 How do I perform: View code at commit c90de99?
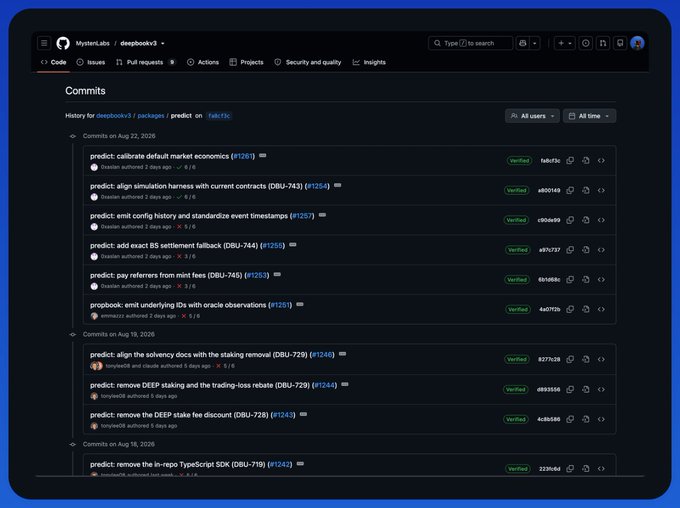tap(586, 220)
